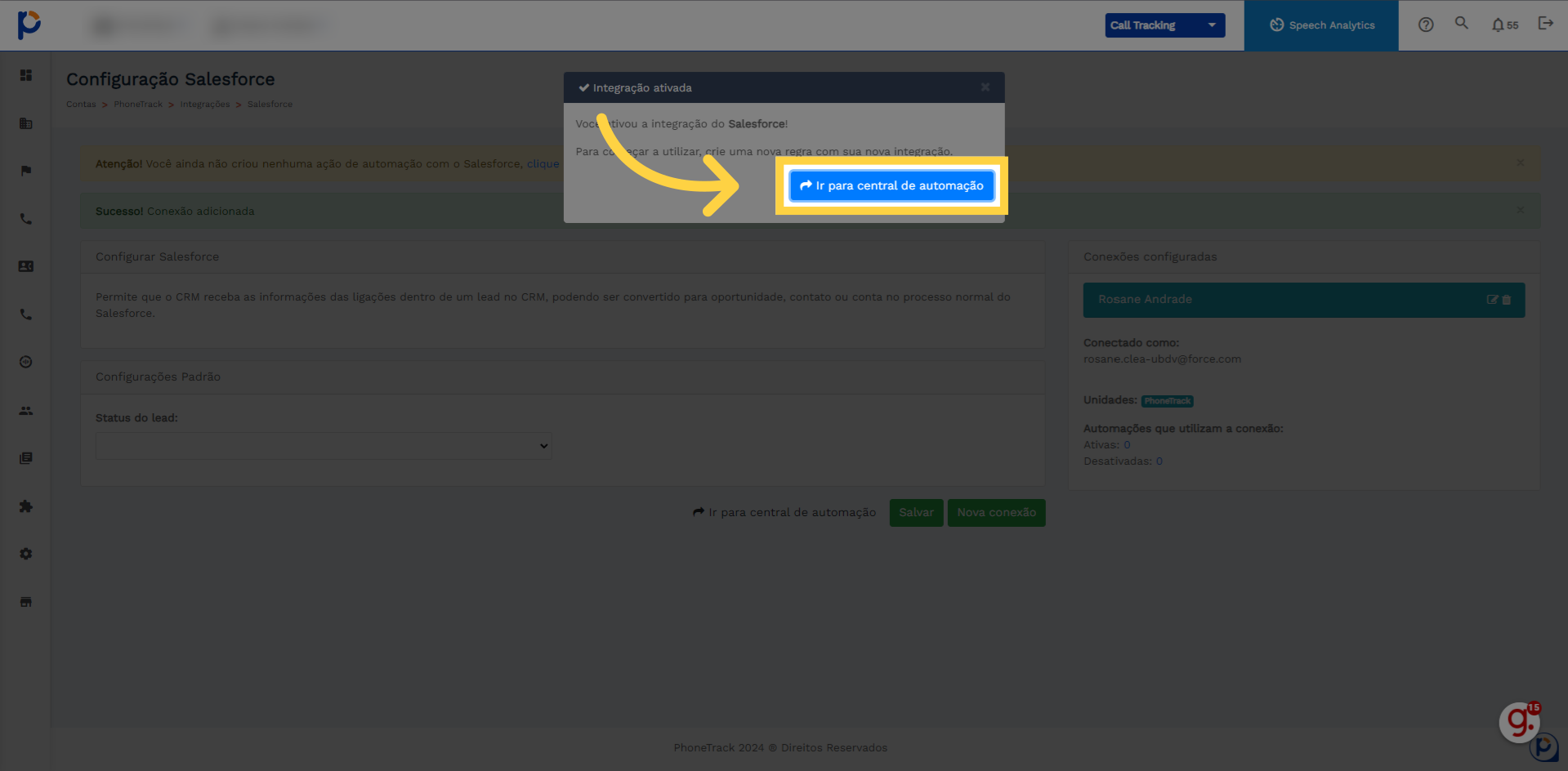
Task: Open the second phone icon below contact card
Action: click(26, 314)
